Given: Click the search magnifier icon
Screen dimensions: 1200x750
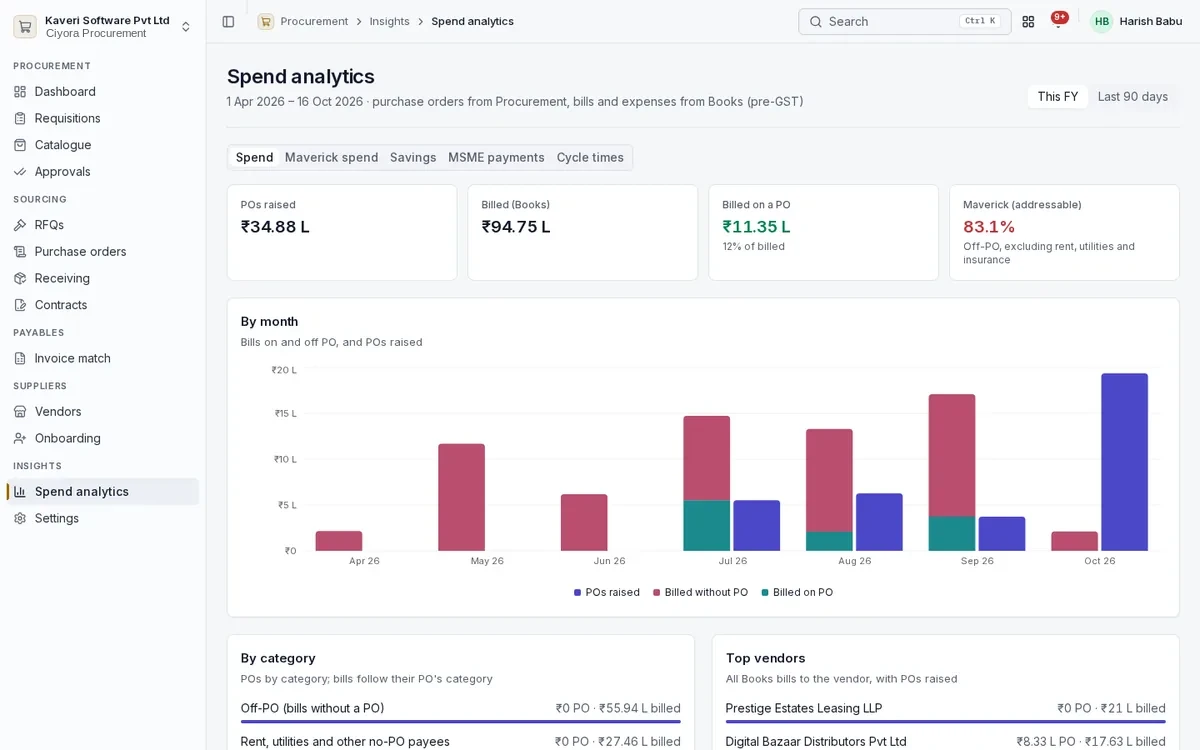Looking at the screenshot, I should click(816, 21).
